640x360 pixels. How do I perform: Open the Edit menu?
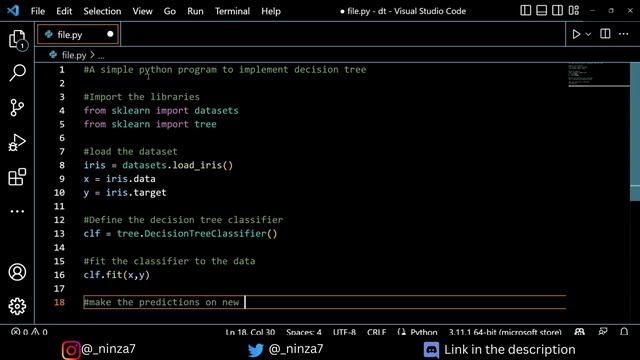coord(64,11)
